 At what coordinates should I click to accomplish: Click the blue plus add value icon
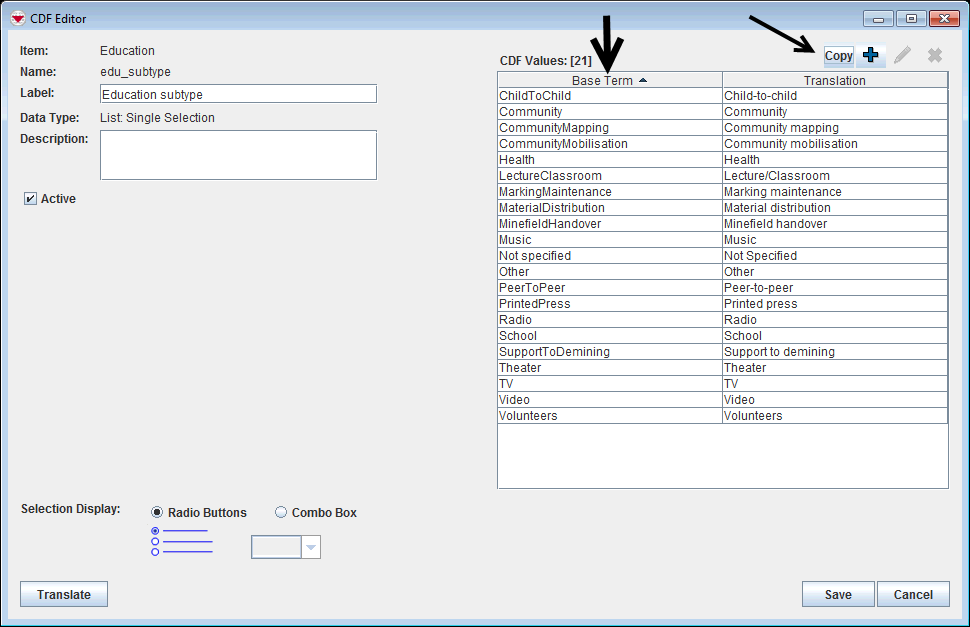(871, 56)
